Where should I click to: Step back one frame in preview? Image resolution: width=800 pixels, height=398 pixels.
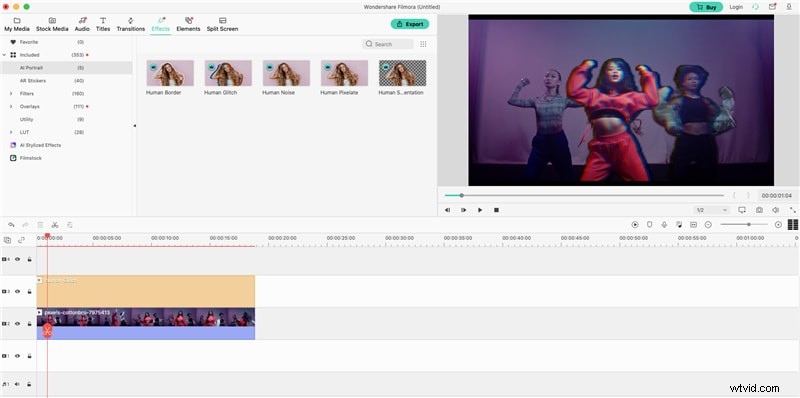(x=447, y=210)
